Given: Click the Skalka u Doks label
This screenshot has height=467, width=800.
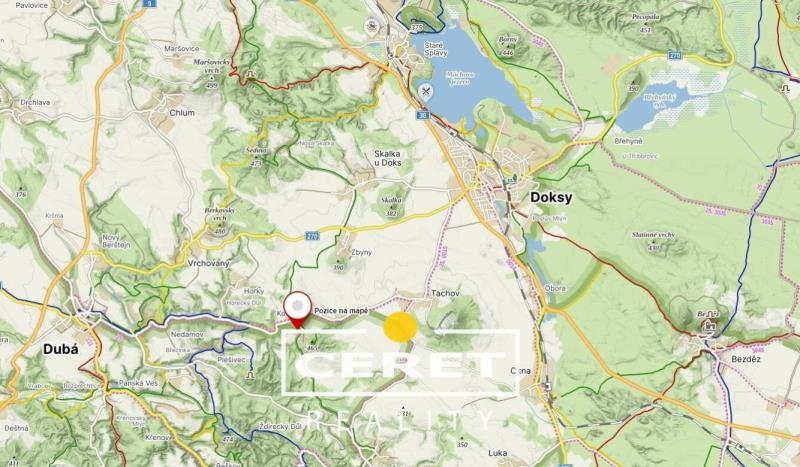Looking at the screenshot, I should pyautogui.click(x=388, y=158).
